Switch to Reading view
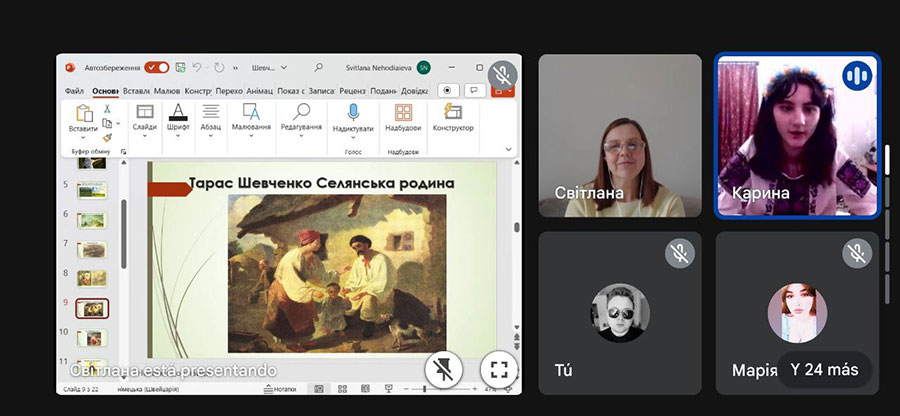Screen dimensions: 900x416 click(366, 389)
